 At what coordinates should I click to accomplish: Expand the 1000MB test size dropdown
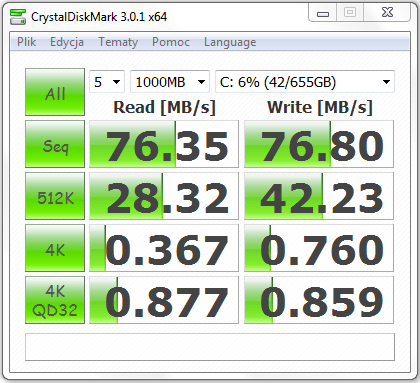coord(170,82)
